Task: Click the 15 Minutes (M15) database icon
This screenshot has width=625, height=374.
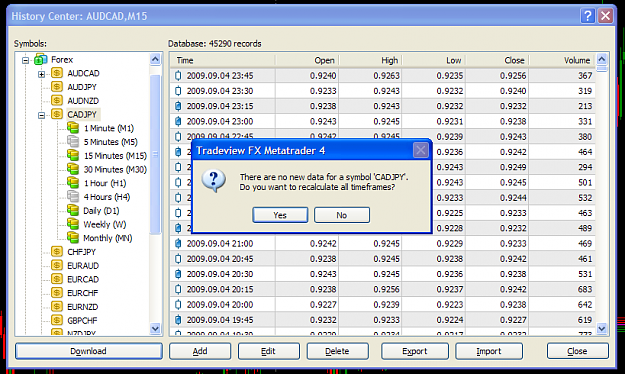Action: tap(73, 156)
